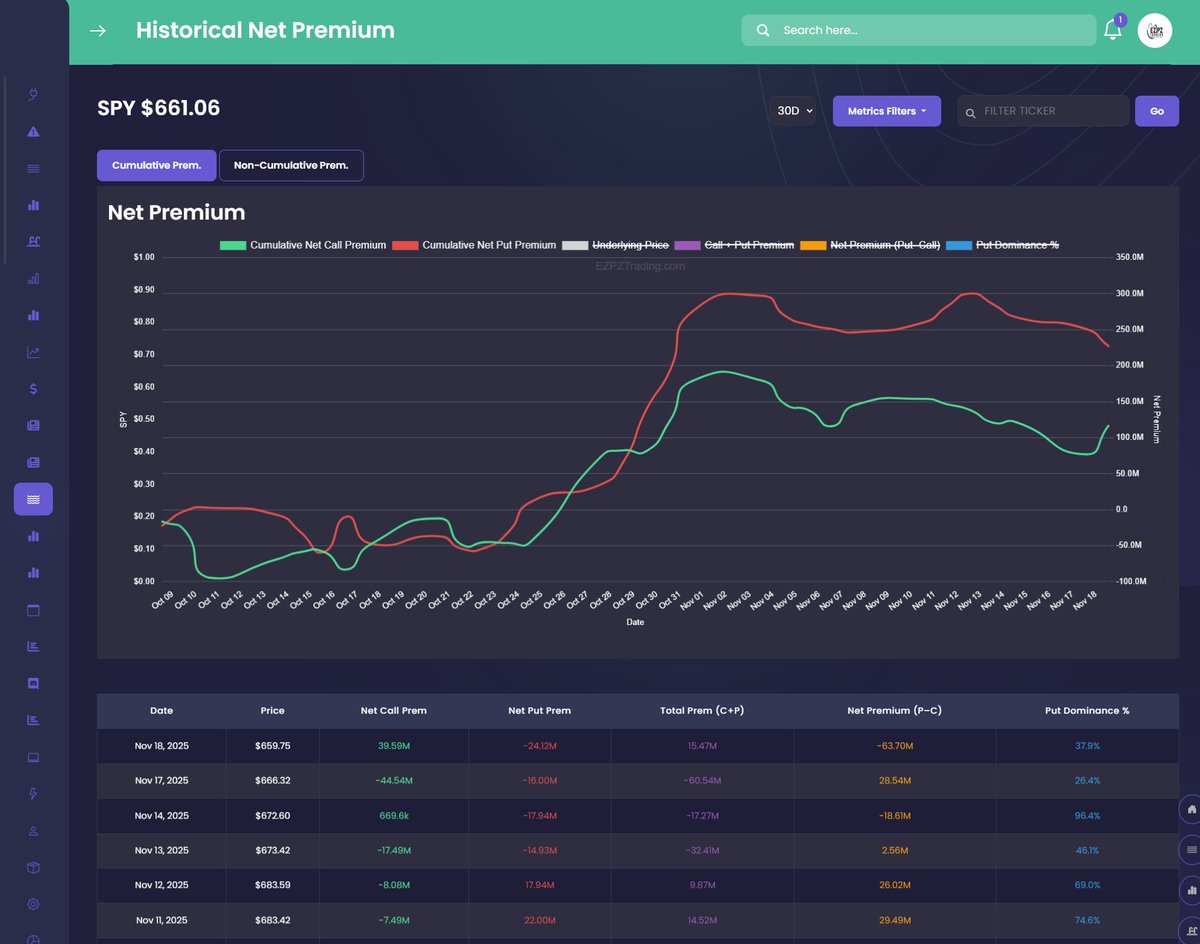Click the magnifier icon in the header search bar
Viewport: 1200px width, 944px height.
[763, 30]
